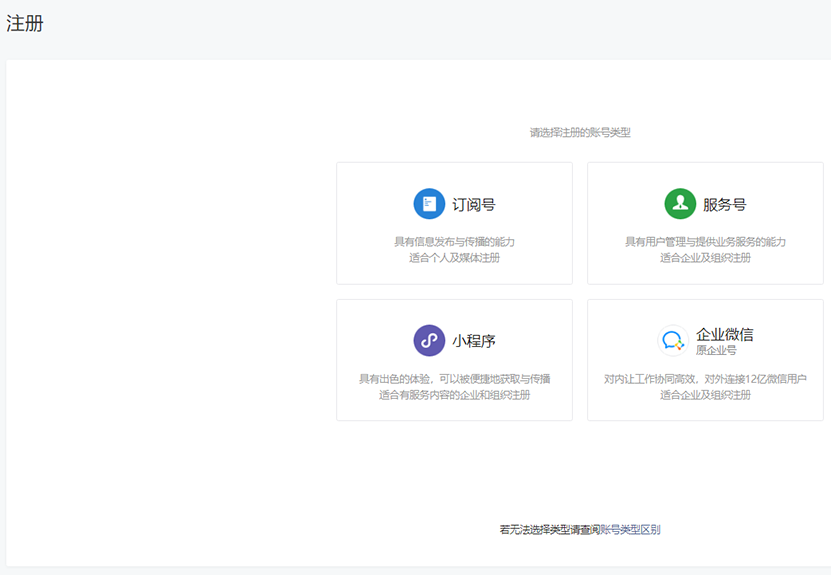Click the green 服务号 person icon
The image size is (831, 575).
(680, 204)
